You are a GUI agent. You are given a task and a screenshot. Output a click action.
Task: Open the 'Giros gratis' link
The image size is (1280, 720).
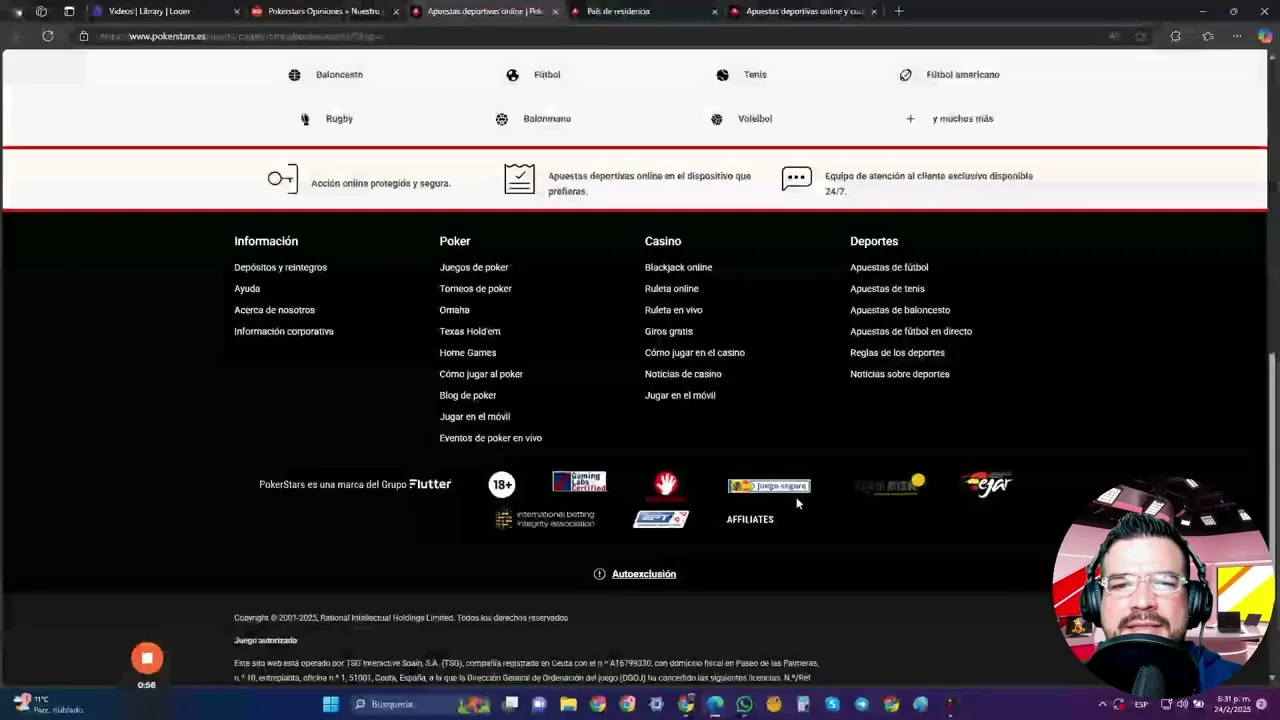click(x=669, y=332)
